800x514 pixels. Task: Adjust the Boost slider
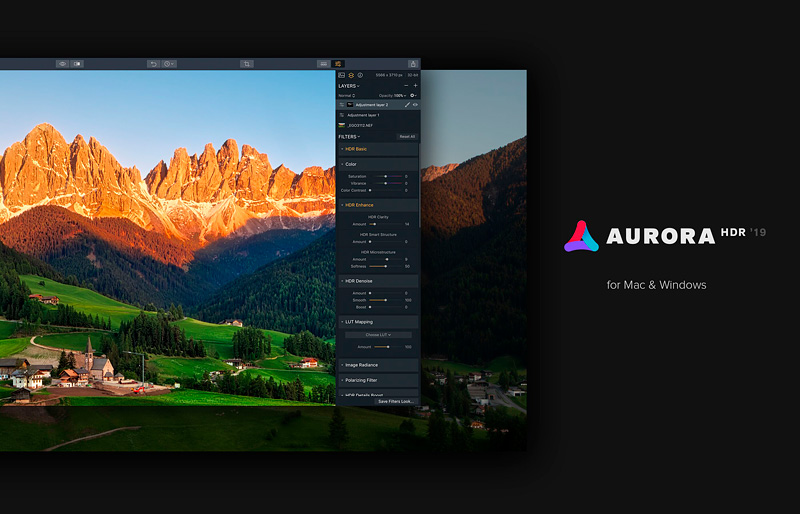pos(386,307)
